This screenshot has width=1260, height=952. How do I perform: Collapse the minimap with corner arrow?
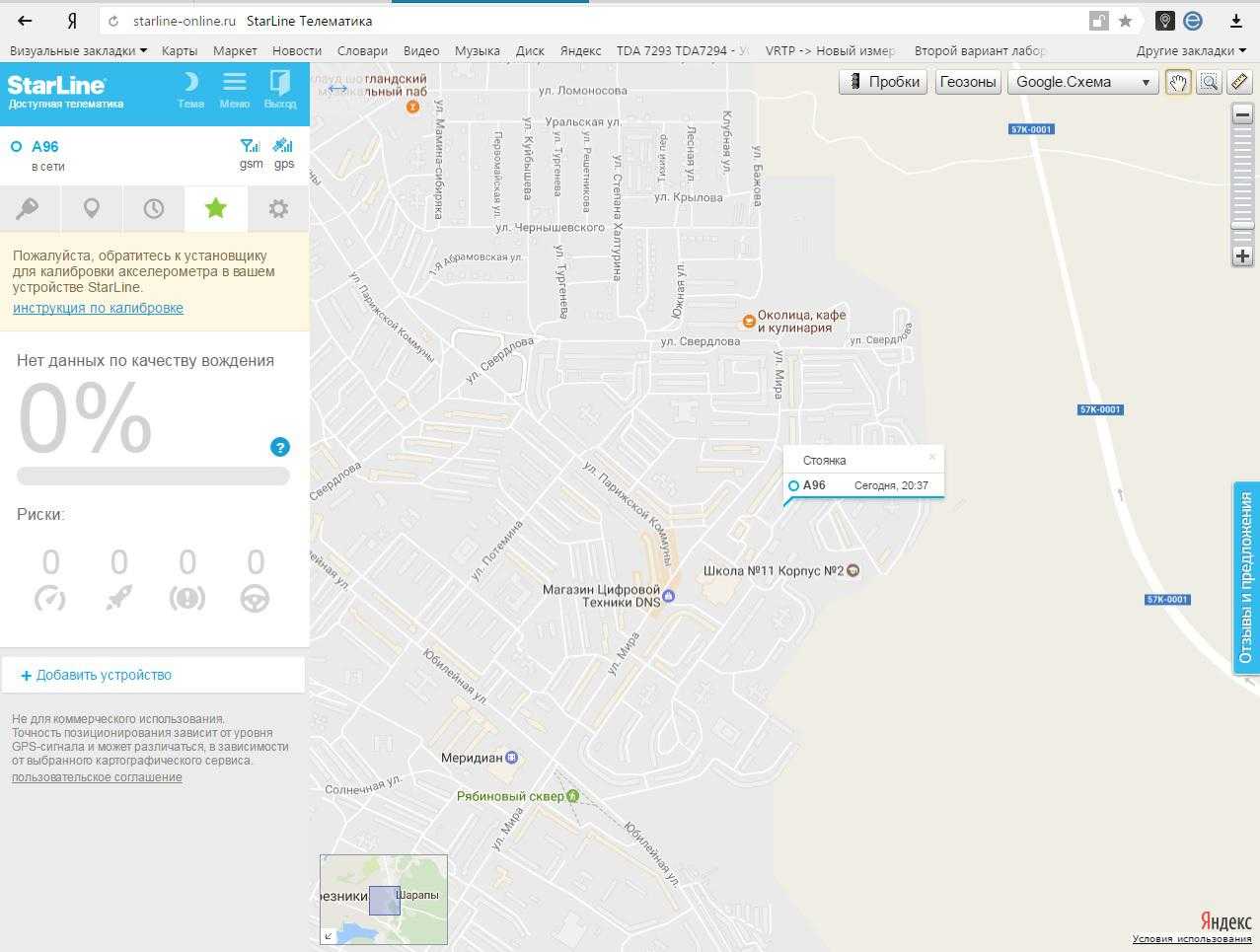[x=329, y=936]
